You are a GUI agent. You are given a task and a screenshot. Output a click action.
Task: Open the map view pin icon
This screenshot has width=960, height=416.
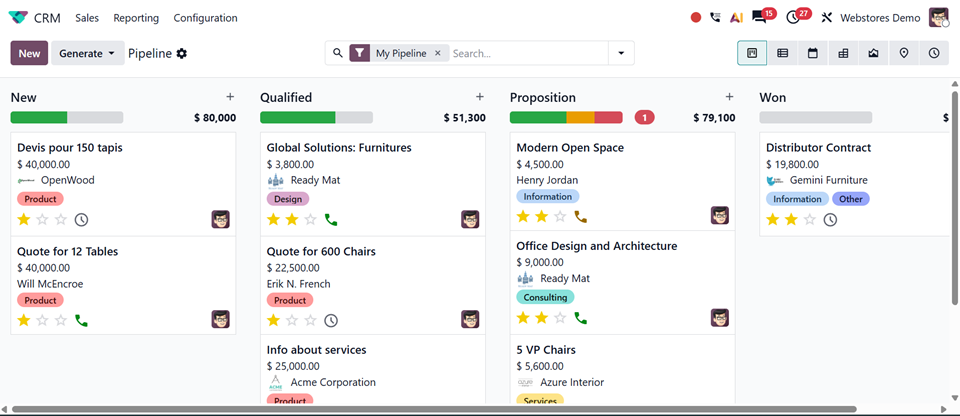(x=904, y=53)
